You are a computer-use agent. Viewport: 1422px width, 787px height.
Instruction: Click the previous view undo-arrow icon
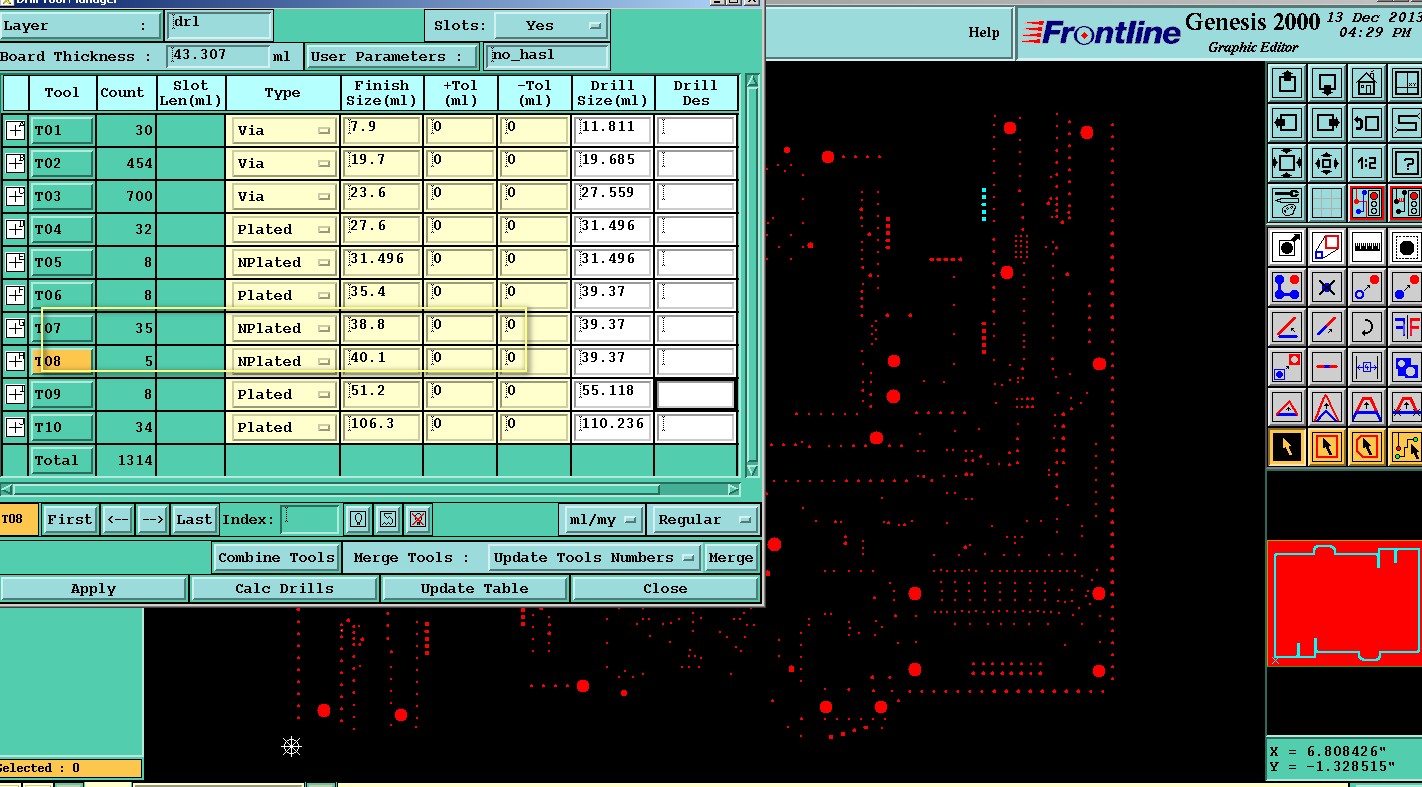point(1366,123)
